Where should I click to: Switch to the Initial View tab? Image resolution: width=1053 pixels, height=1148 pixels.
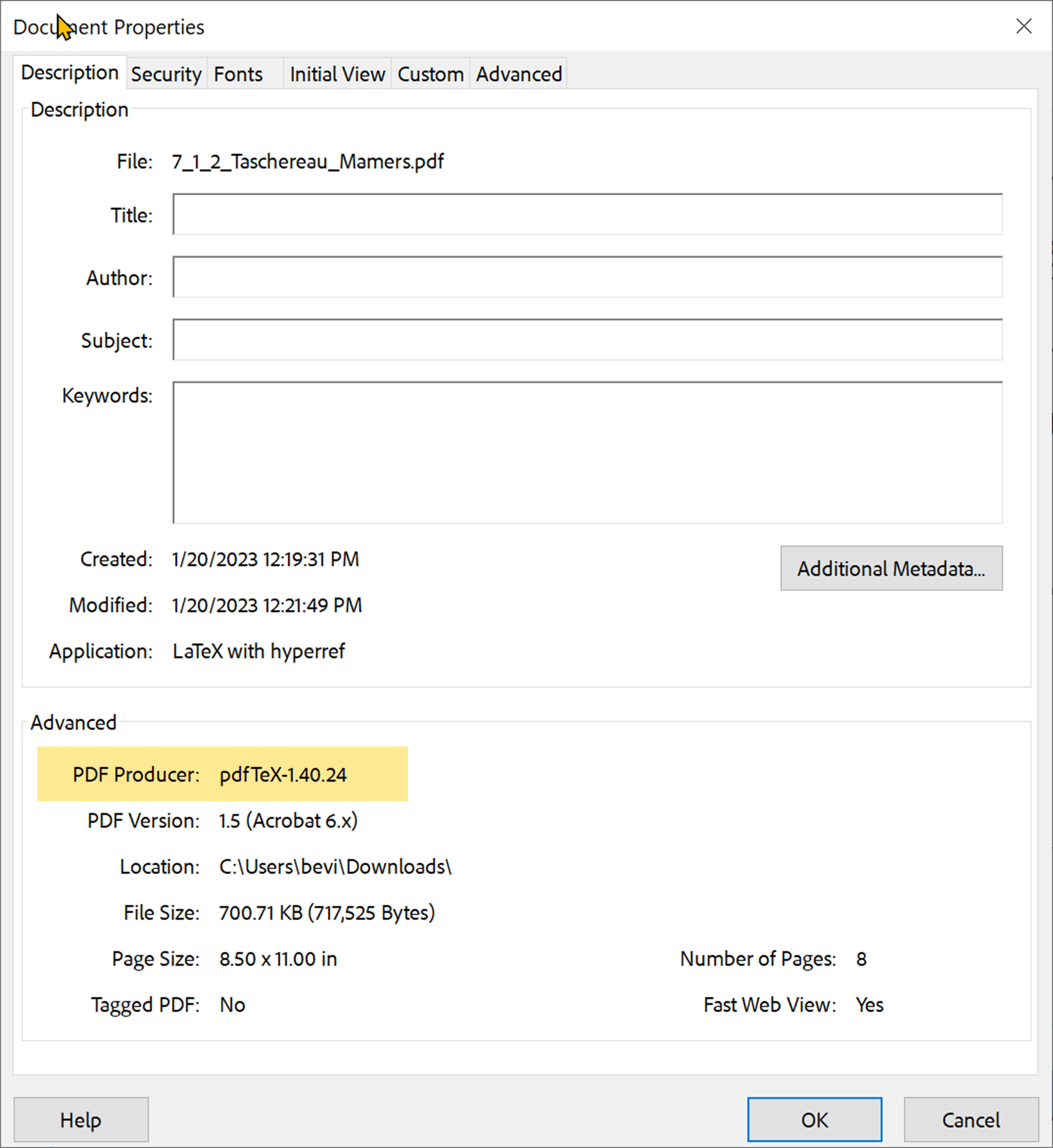[x=337, y=73]
